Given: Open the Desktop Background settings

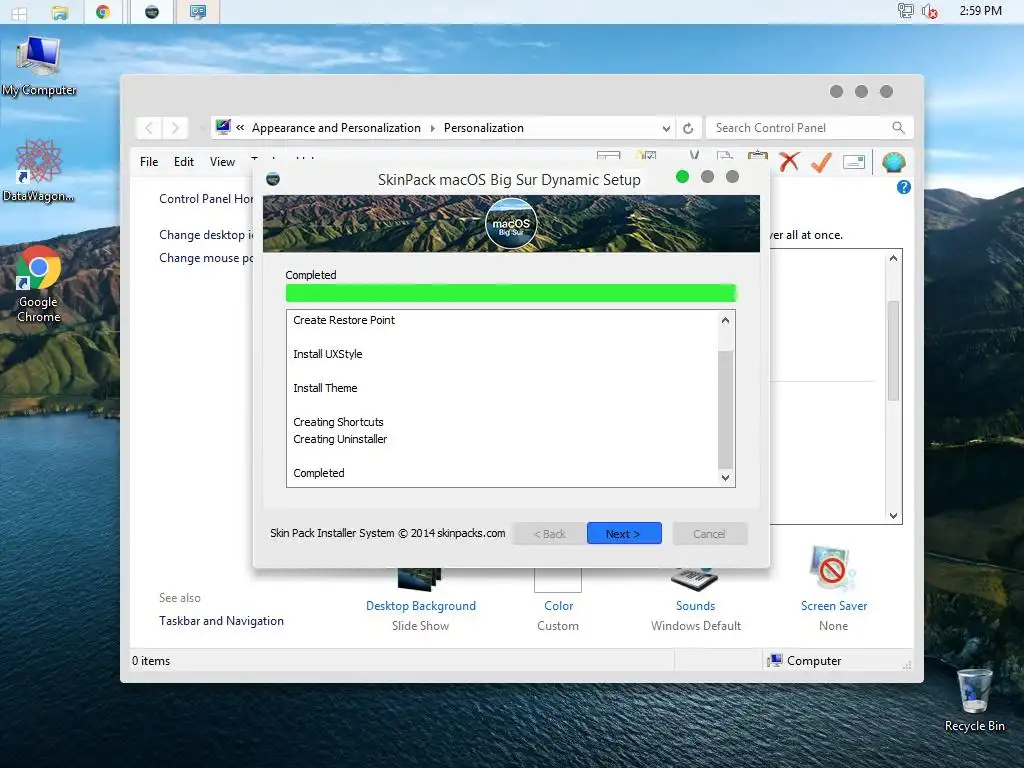Looking at the screenshot, I should coord(421,605).
